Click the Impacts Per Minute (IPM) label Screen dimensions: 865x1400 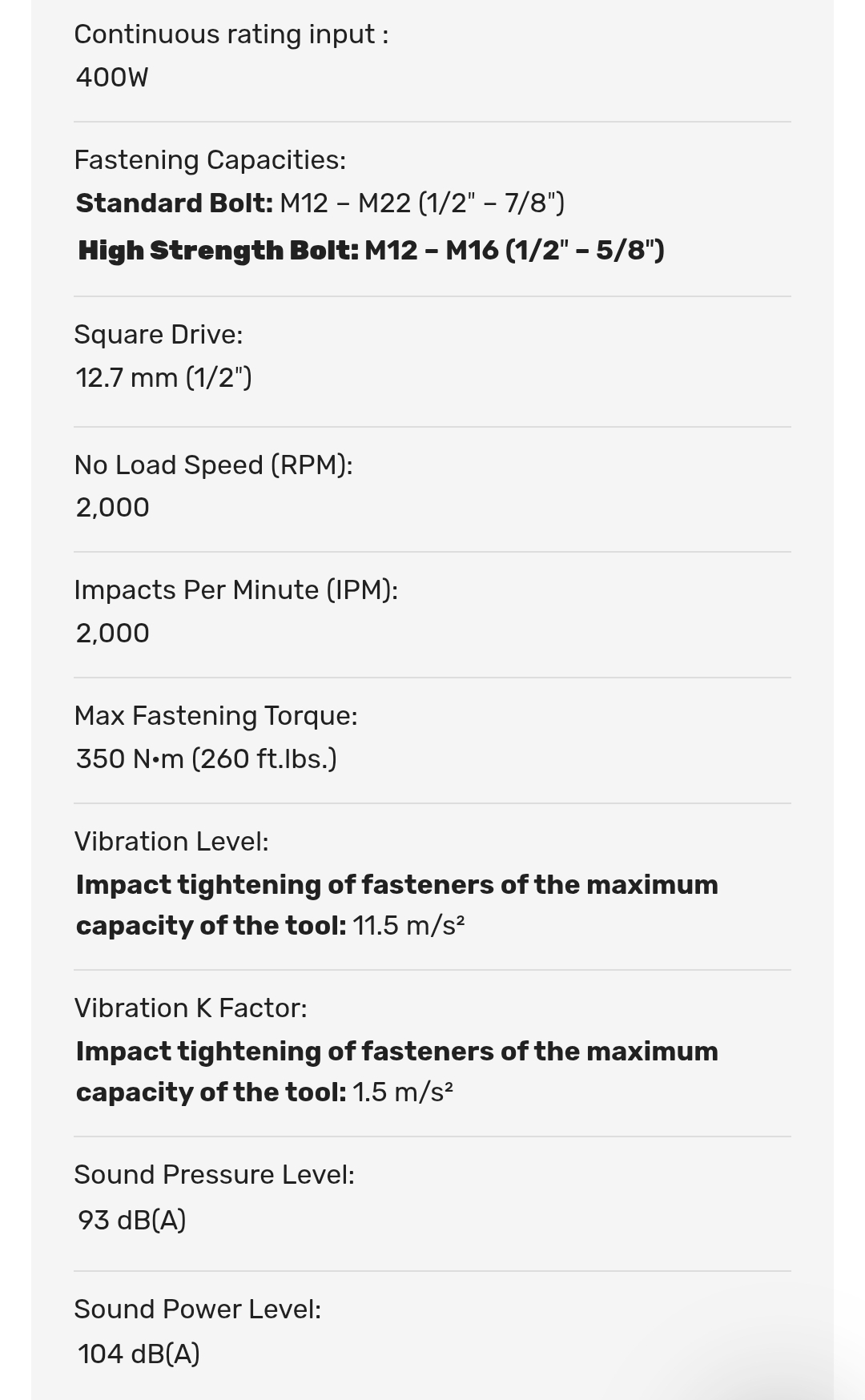click(235, 590)
